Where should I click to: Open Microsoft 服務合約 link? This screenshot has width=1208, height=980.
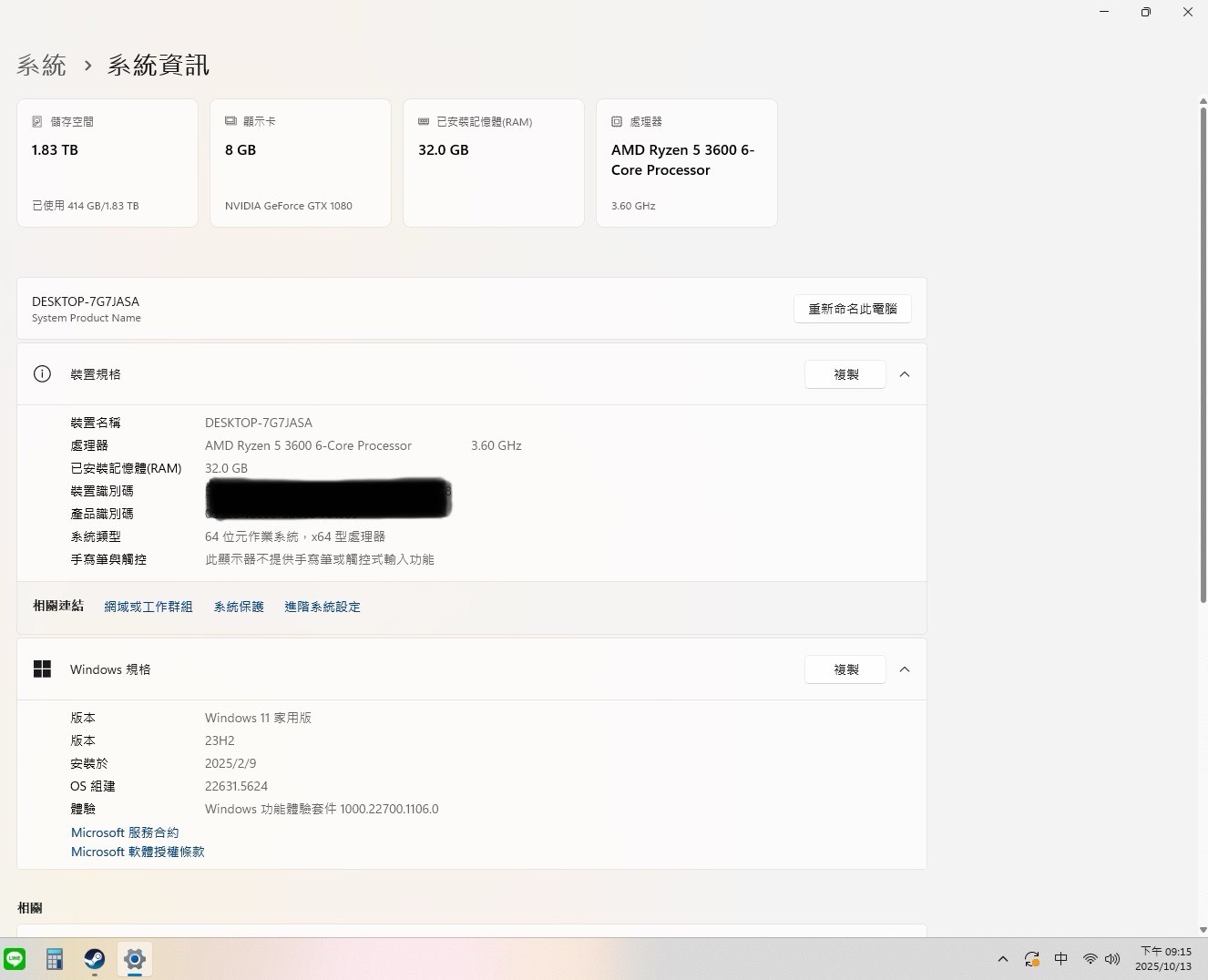[125, 832]
